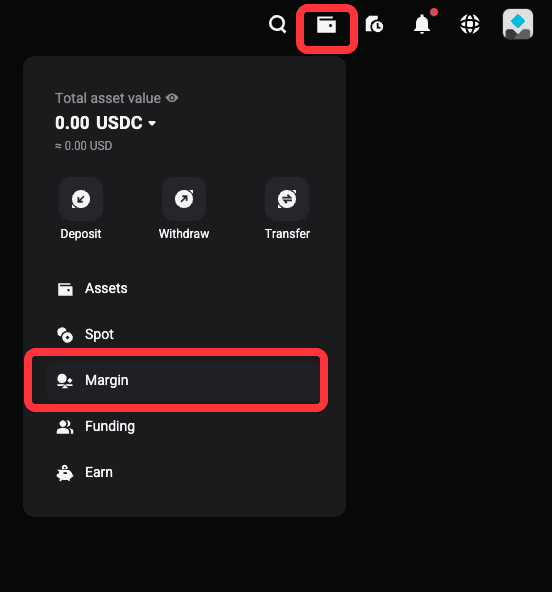Click Total asset value label
The image size is (552, 592).
[108, 98]
